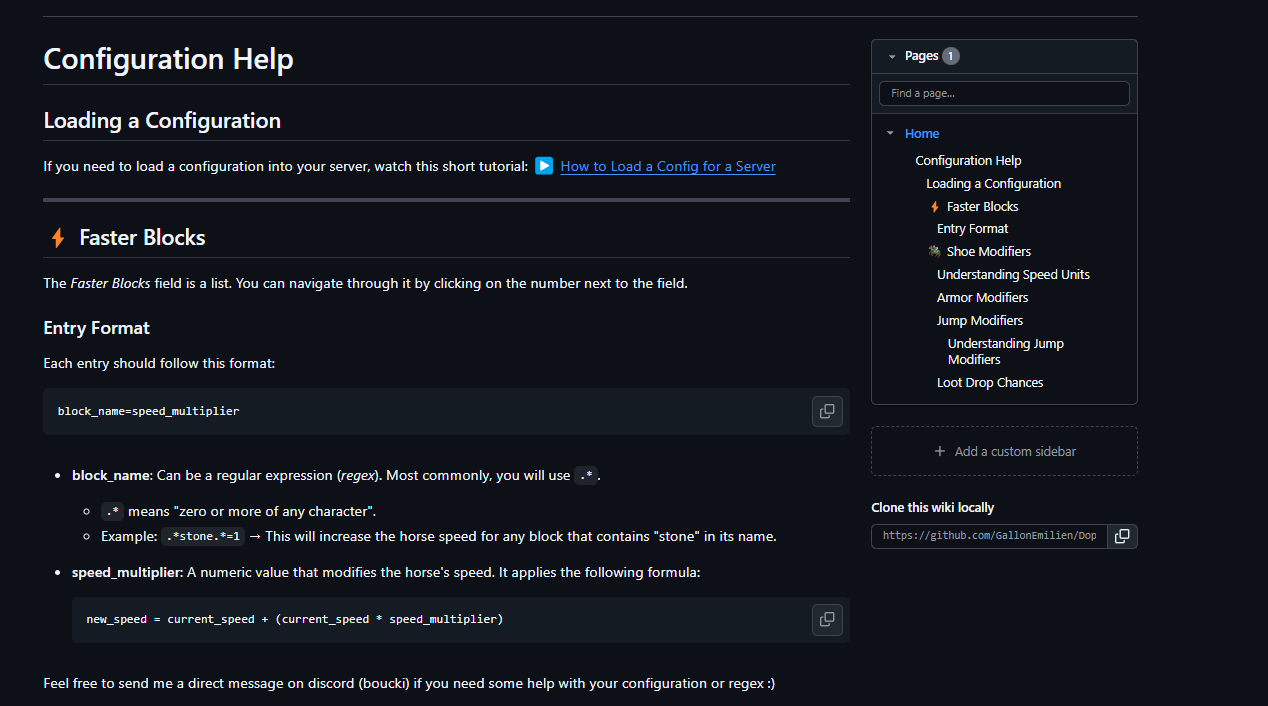The height and width of the screenshot is (706, 1268).
Task: Collapse the Home page tree
Action: pos(890,134)
